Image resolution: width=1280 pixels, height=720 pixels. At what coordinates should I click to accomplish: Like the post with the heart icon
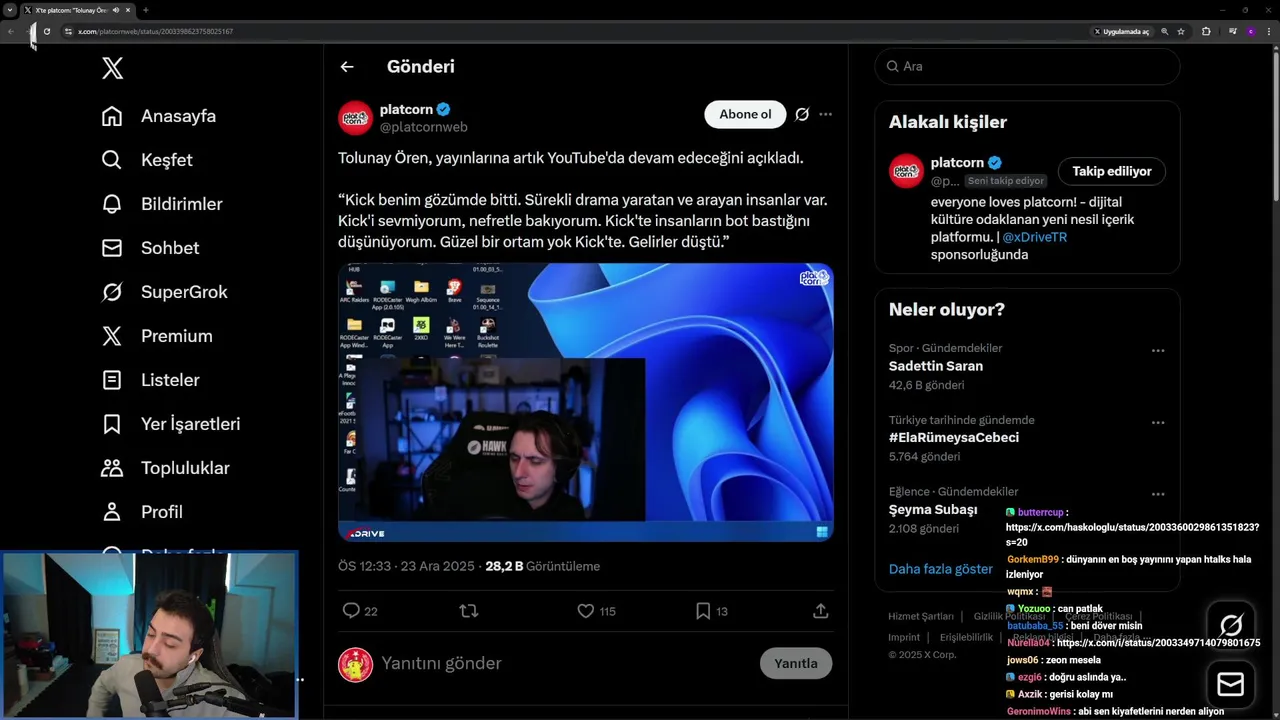586,611
